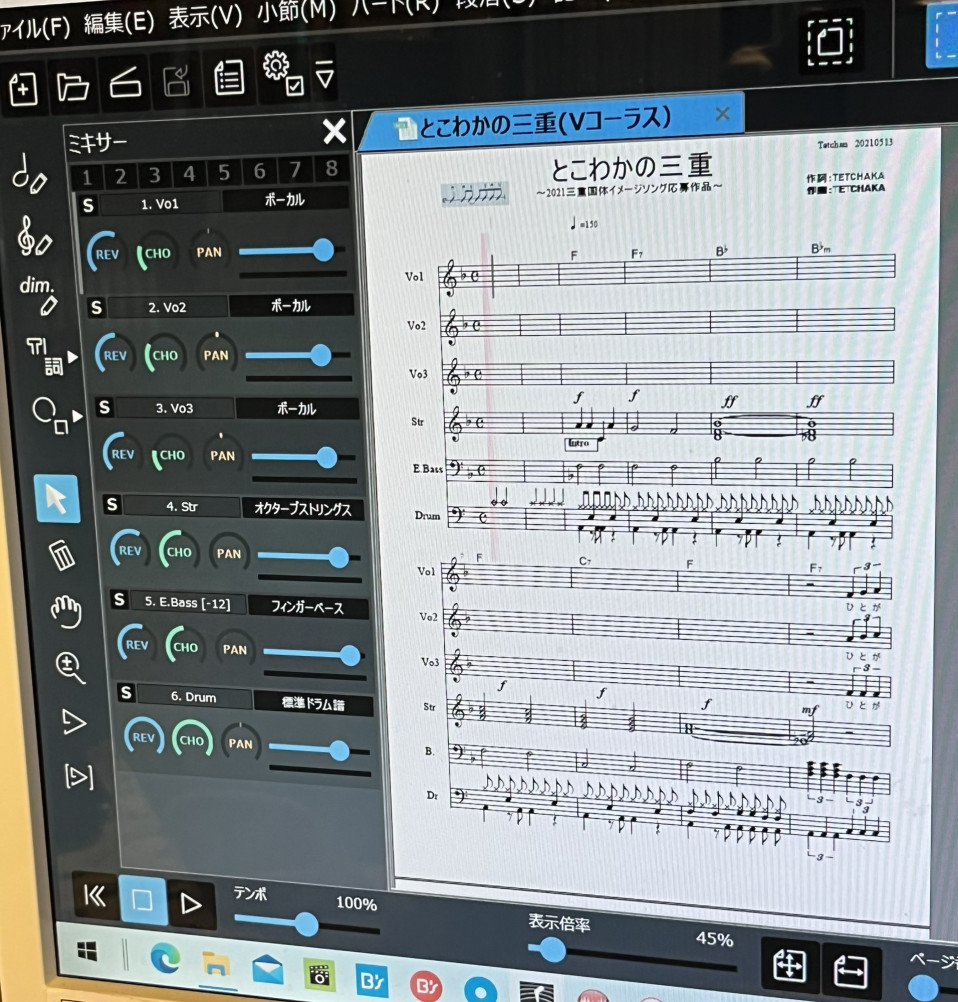Toggle solo for 3. Vo3 track
The image size is (958, 1002).
coord(105,408)
